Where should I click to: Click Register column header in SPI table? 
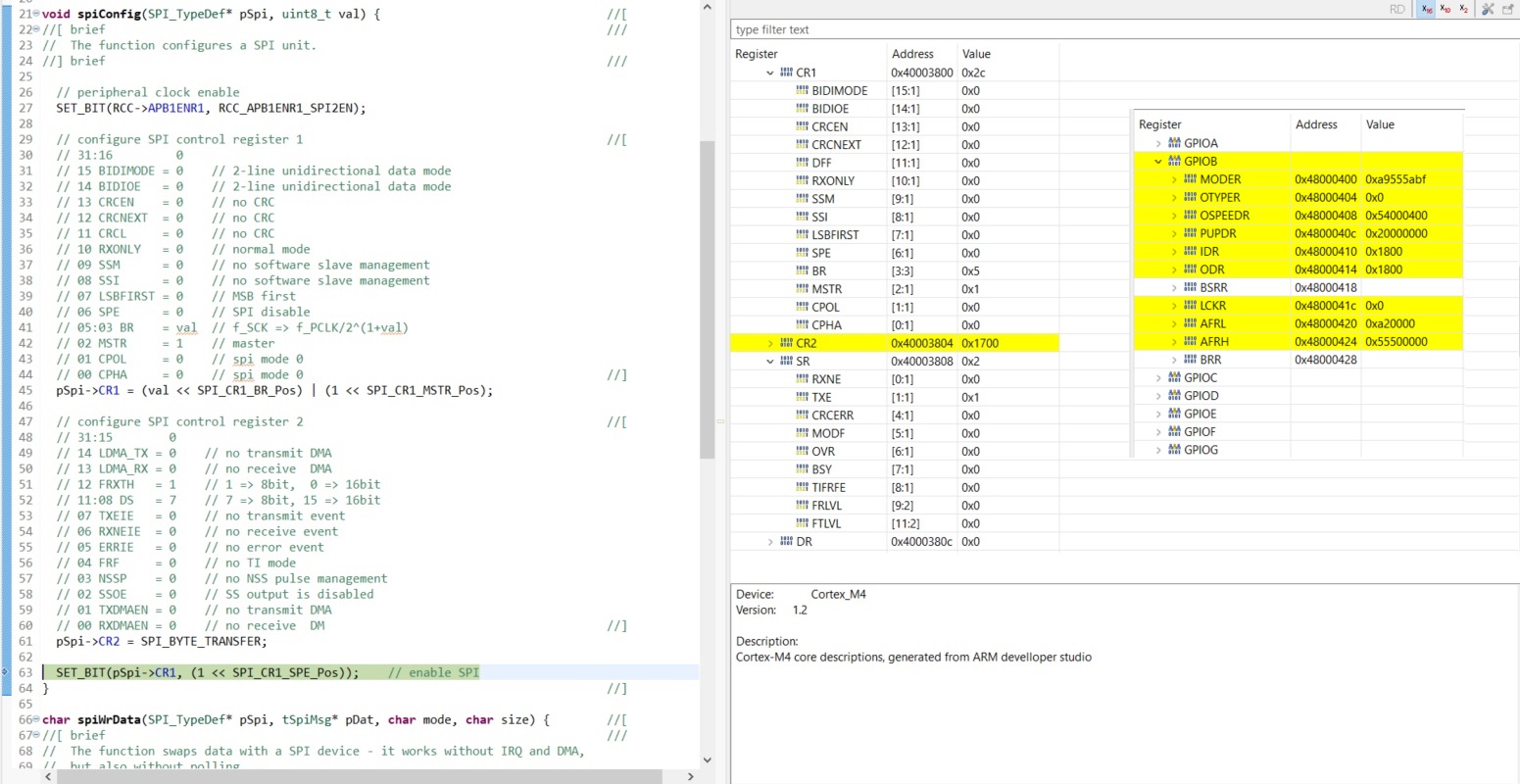click(757, 54)
